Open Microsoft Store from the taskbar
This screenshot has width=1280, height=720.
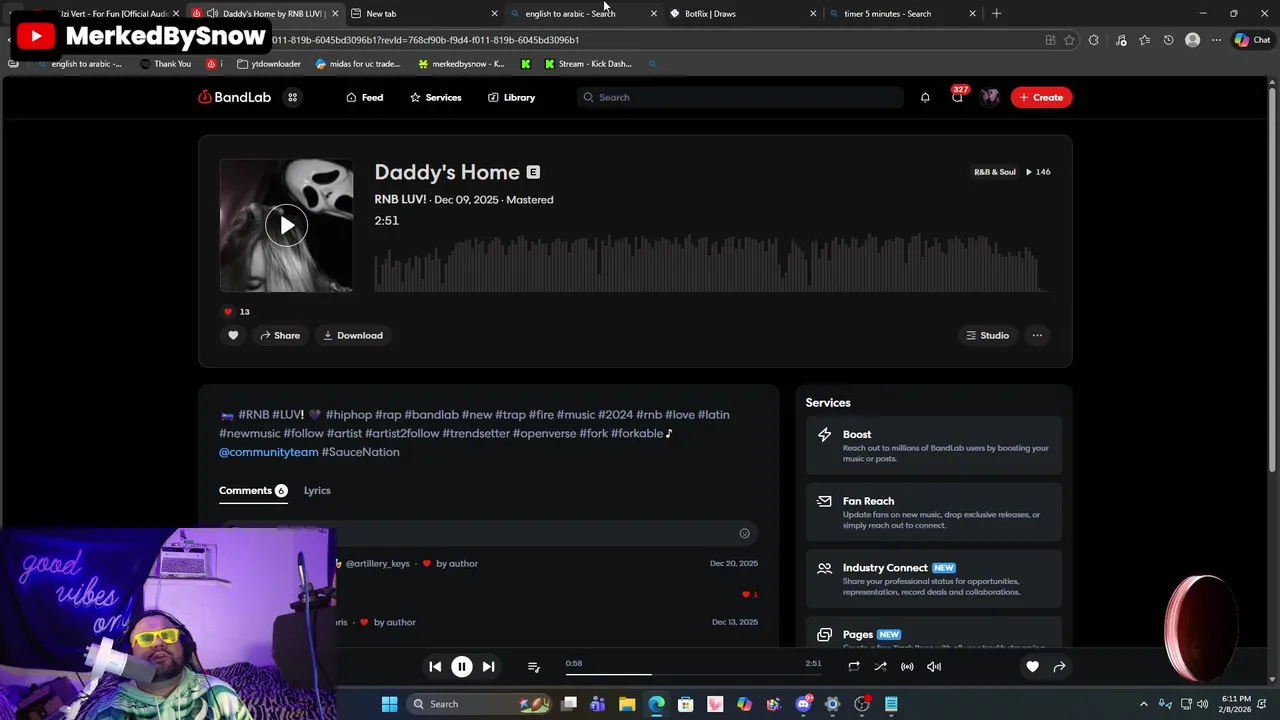click(x=686, y=704)
